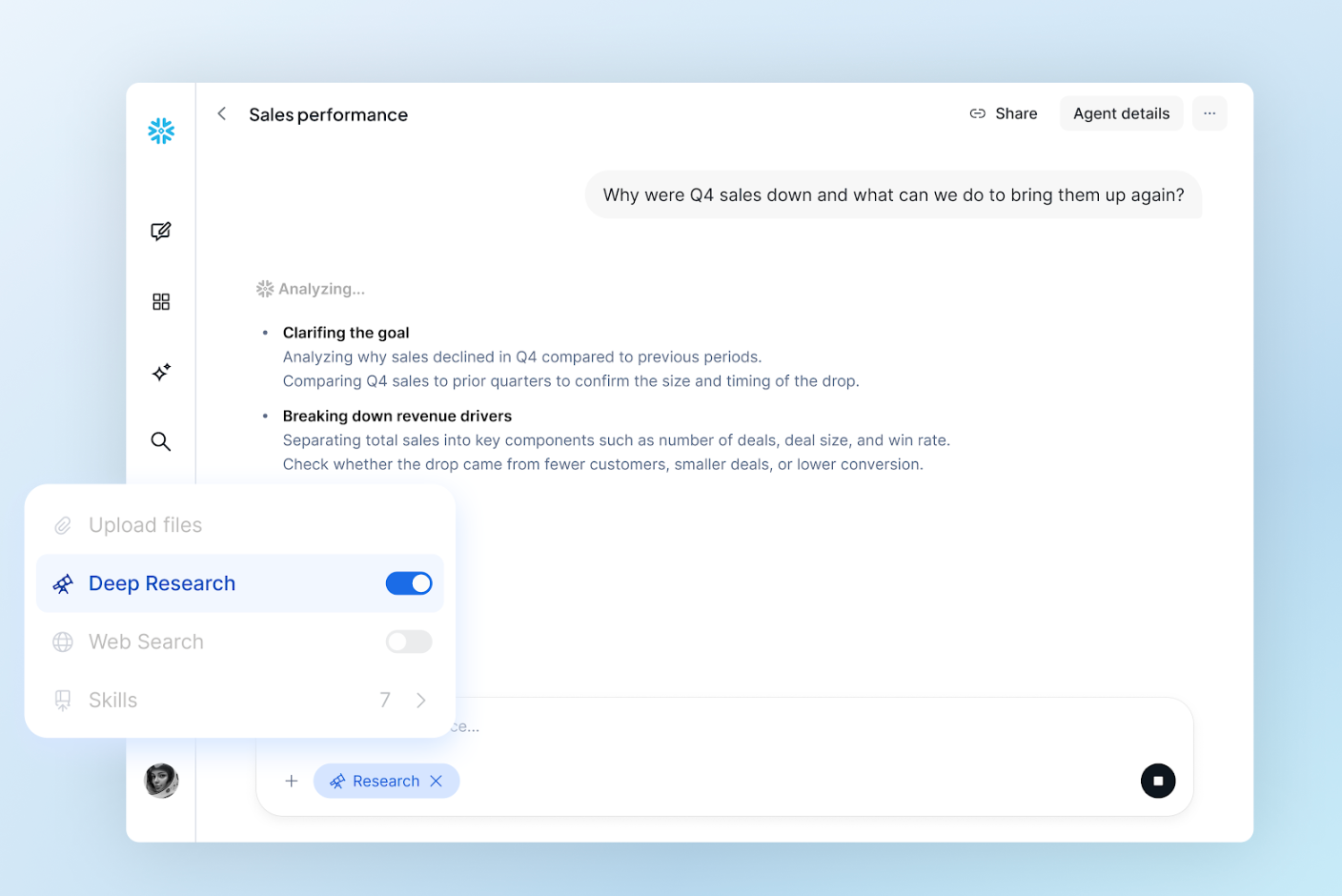Select the Skills menu entry
1342x896 pixels.
(x=113, y=701)
